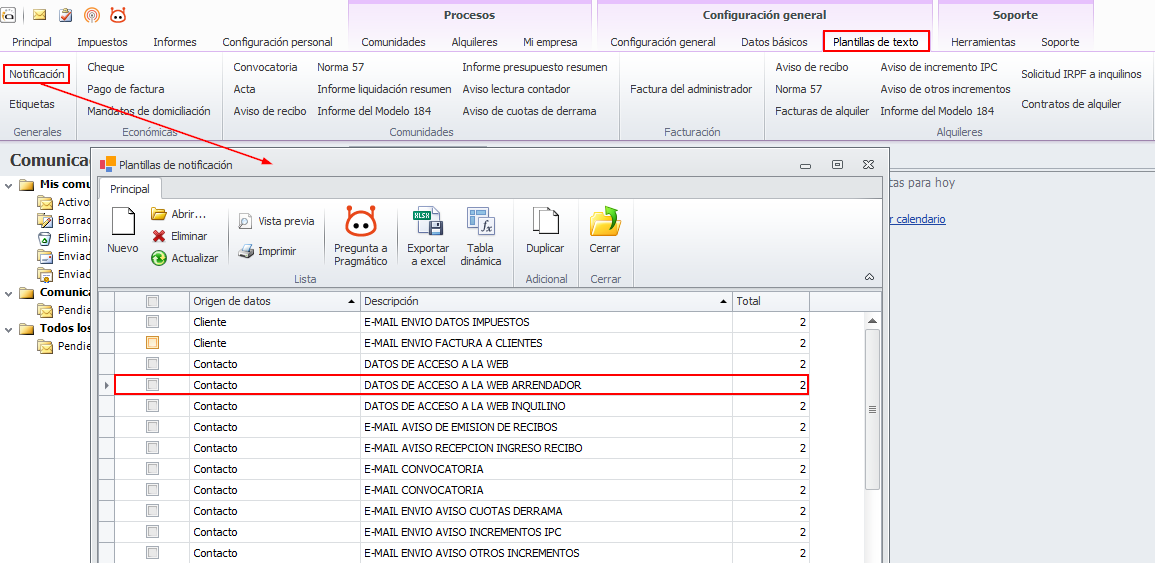Click the Nuevo blank page icon
This screenshot has height=563, width=1155.
tap(122, 223)
